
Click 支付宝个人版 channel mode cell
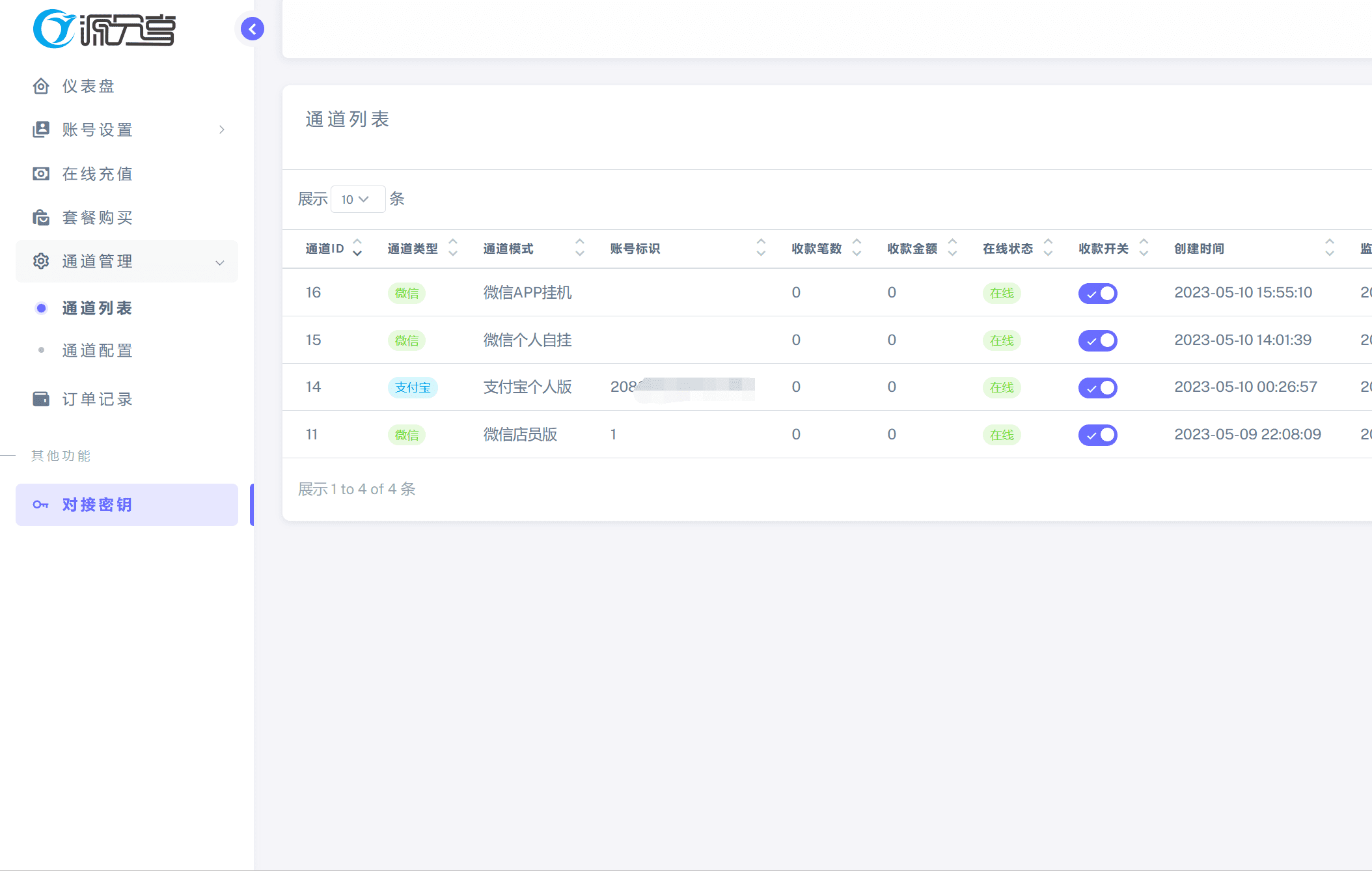(528, 387)
